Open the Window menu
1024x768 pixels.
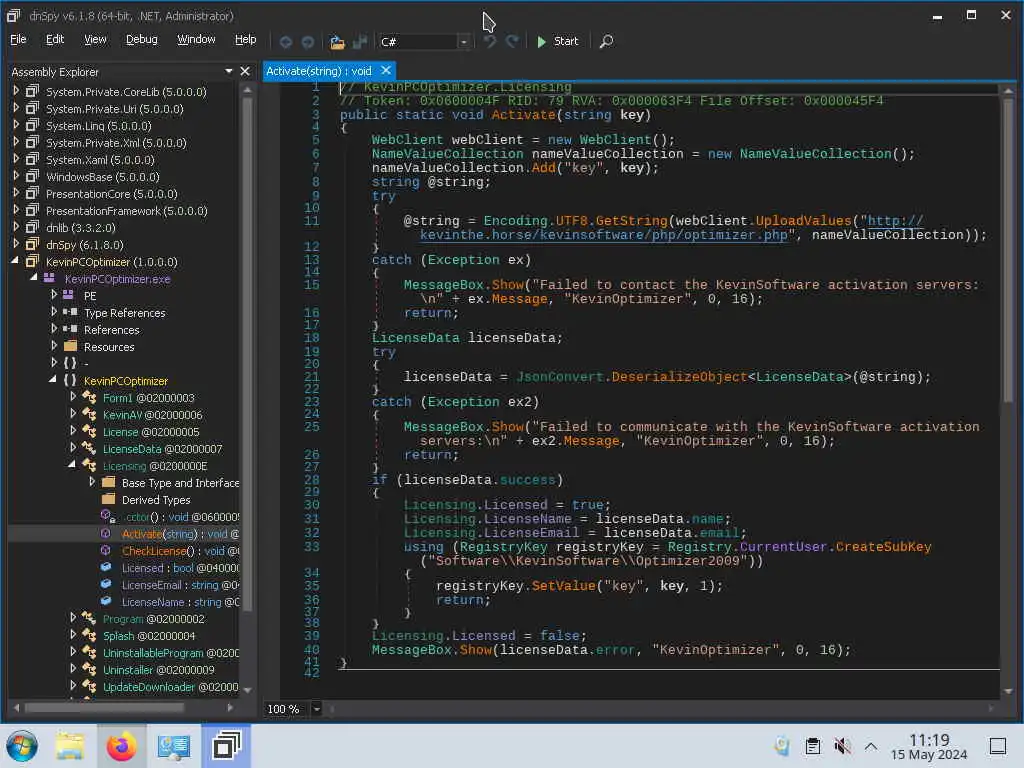(x=196, y=39)
